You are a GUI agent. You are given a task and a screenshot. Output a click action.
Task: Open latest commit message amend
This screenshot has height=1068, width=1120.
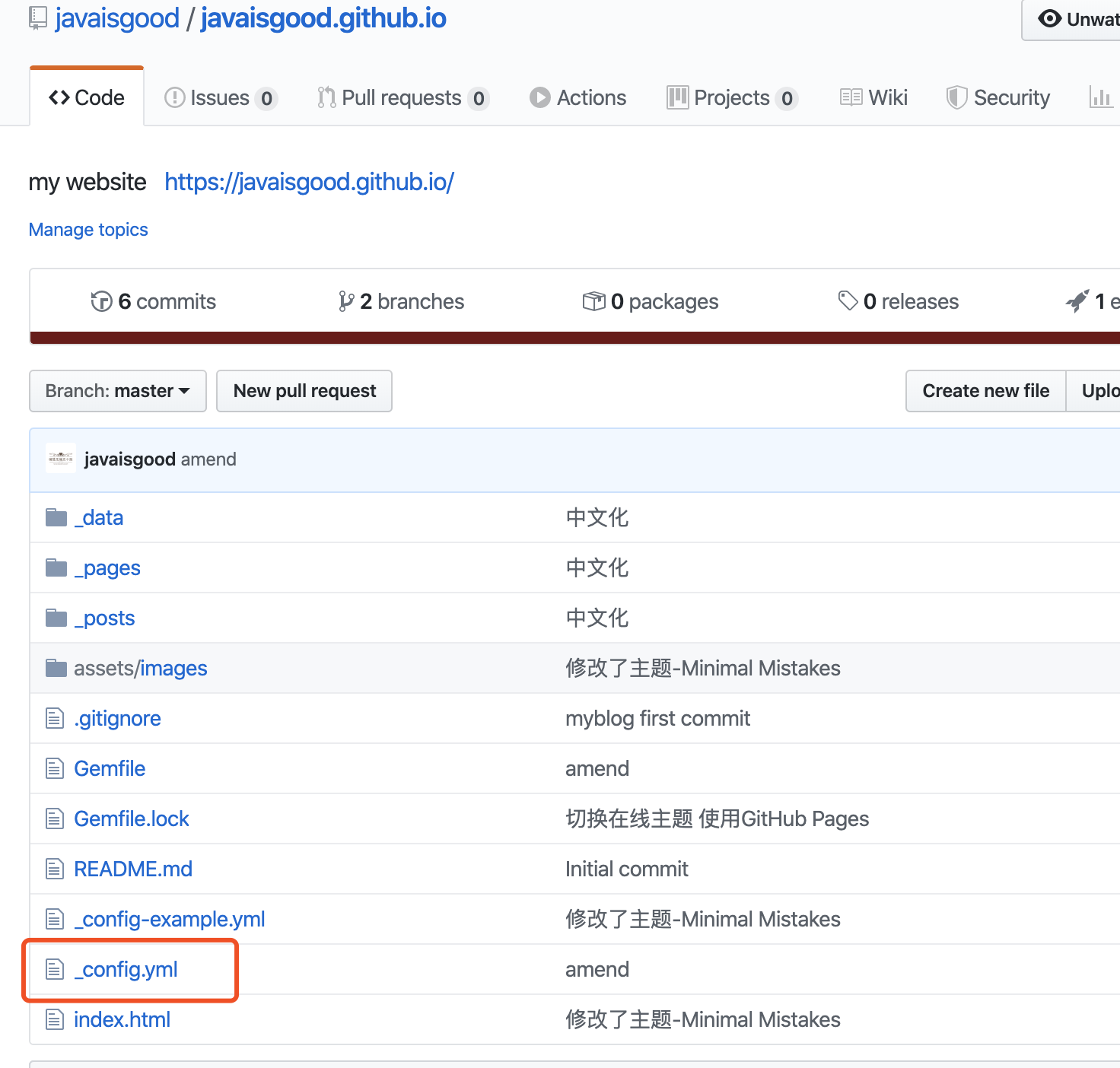(x=208, y=459)
